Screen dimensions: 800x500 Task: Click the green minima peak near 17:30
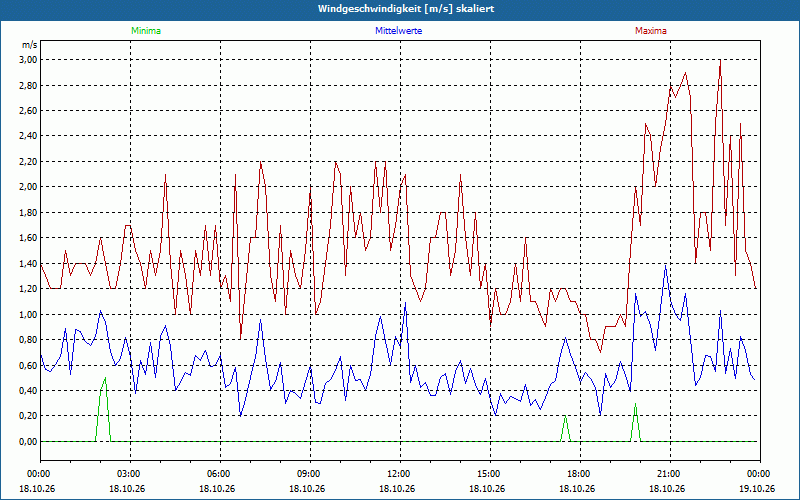[x=565, y=416]
